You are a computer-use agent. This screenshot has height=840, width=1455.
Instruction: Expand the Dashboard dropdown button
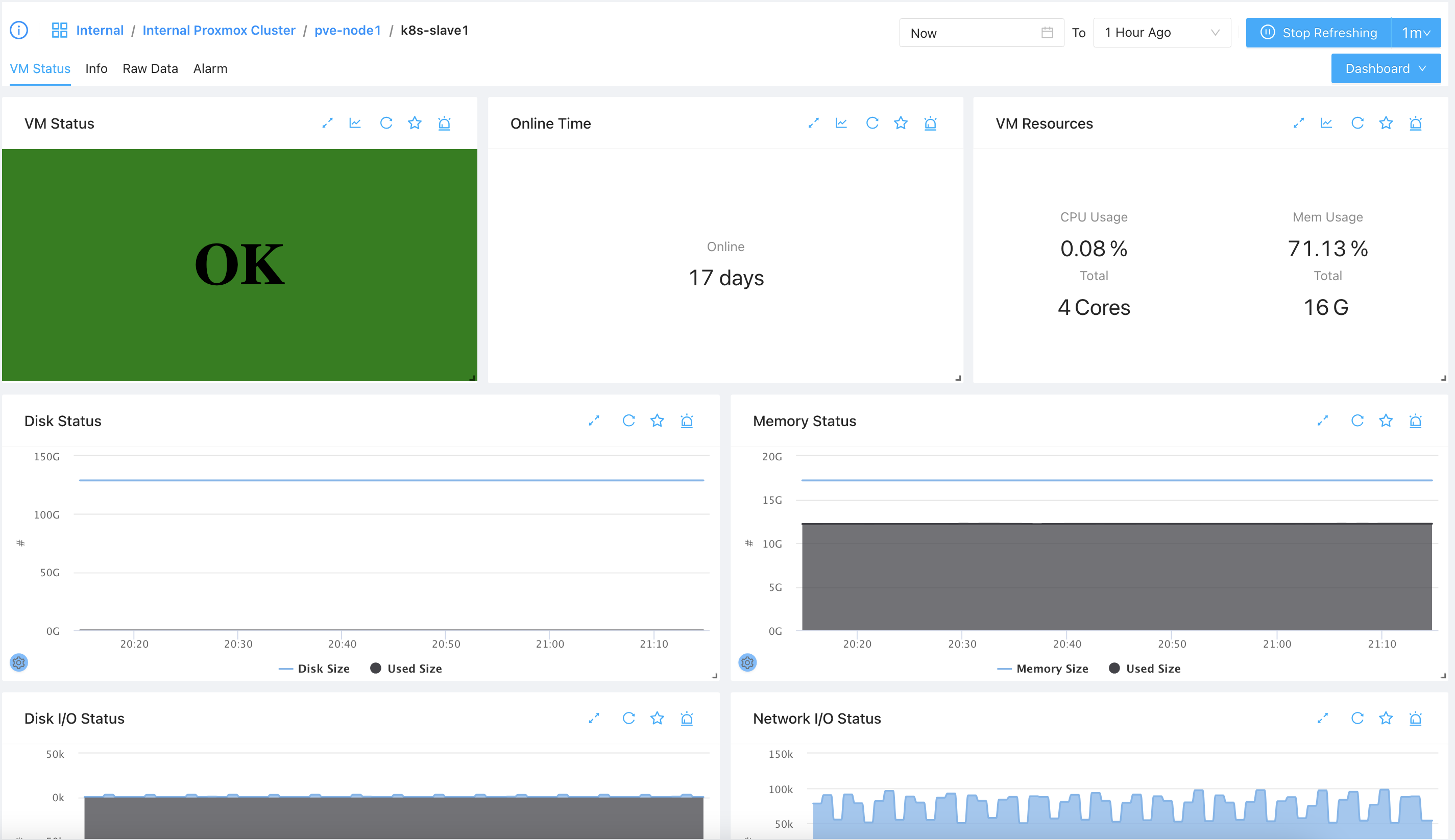1385,69
